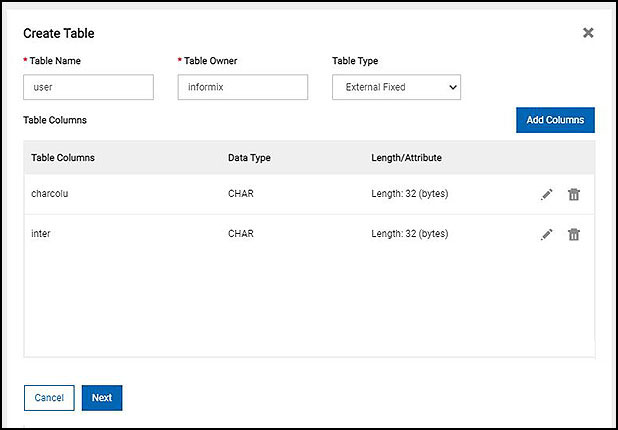The height and width of the screenshot is (430, 618).
Task: Delete the inter column with trash icon
Action: click(574, 234)
